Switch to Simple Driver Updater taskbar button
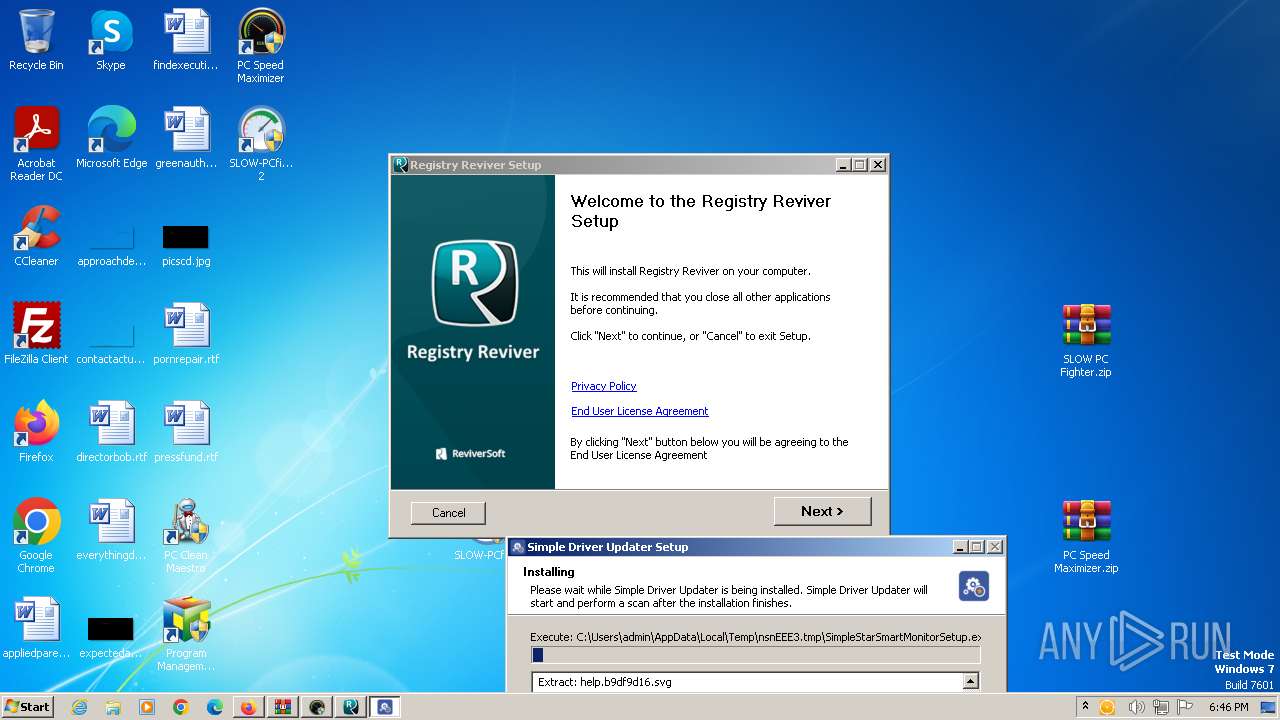The width and height of the screenshot is (1280, 720). pyautogui.click(x=384, y=707)
